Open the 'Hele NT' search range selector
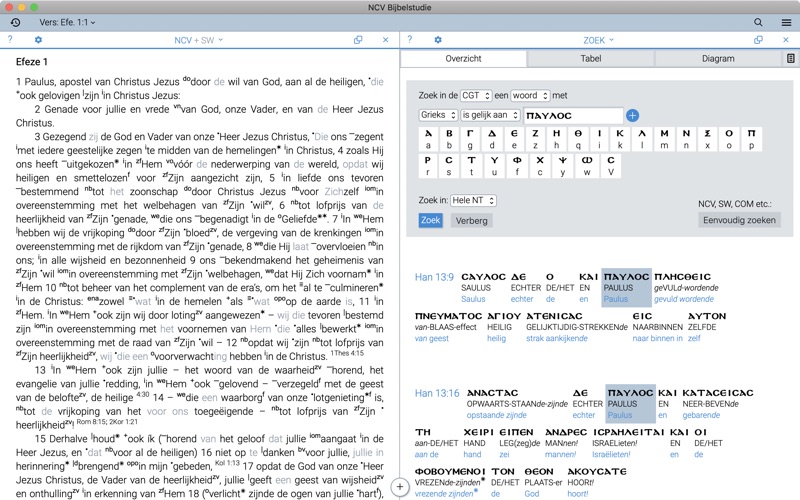The width and height of the screenshot is (800, 500). click(x=473, y=201)
